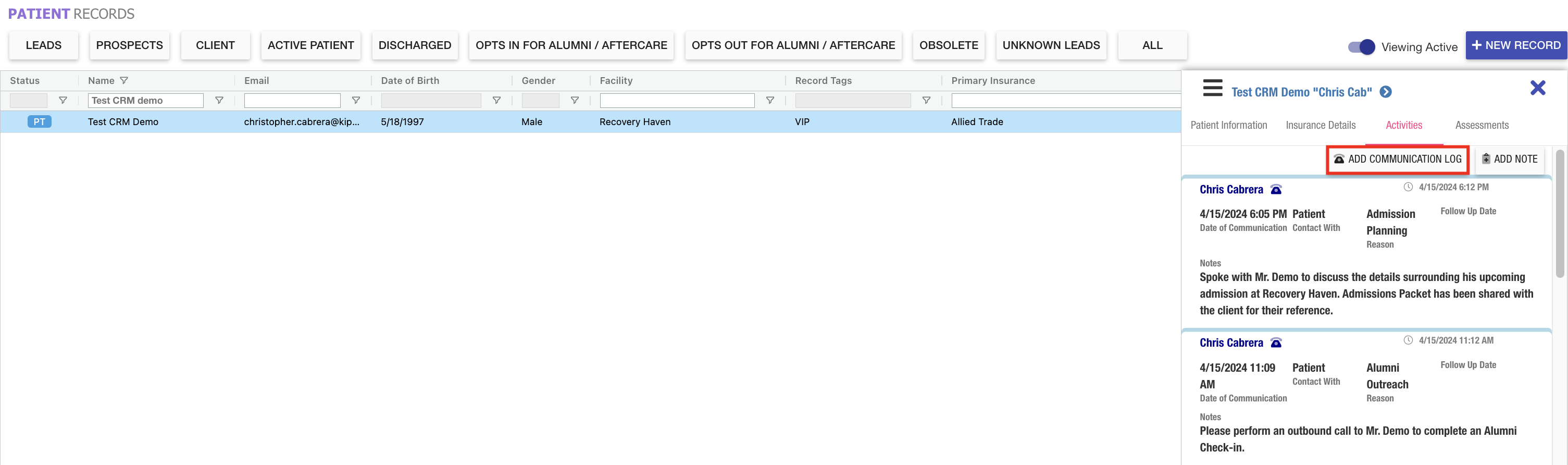
Task: Open the hamburger menu in patient panel
Action: pos(1212,89)
